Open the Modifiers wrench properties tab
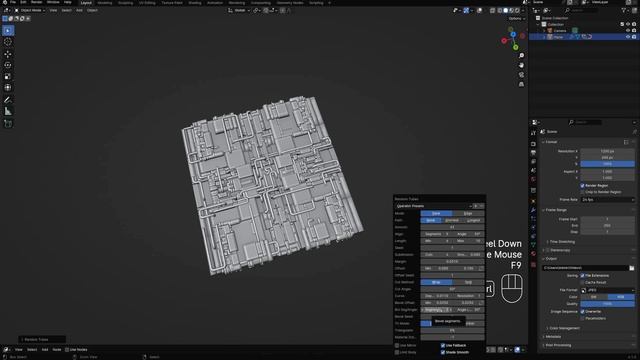Image resolution: width=640 pixels, height=360 pixels. coord(533,210)
